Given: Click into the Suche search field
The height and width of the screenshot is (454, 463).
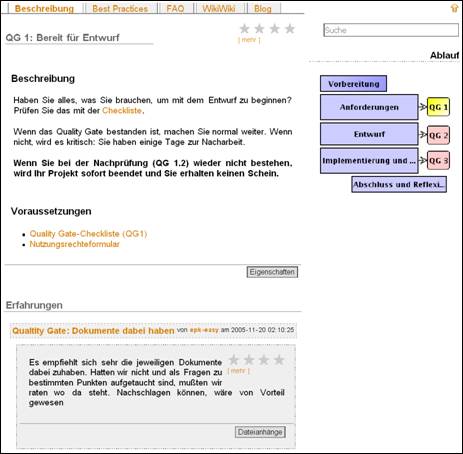Looking at the screenshot, I should click(x=391, y=30).
